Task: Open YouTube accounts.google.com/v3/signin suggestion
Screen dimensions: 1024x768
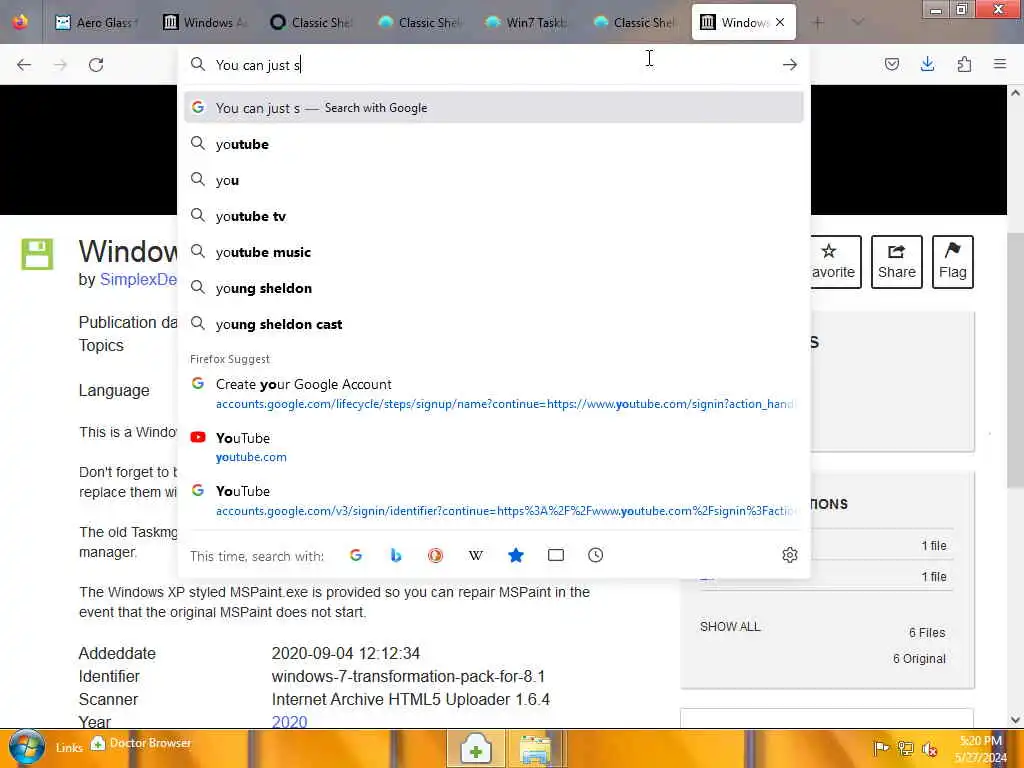Action: [x=494, y=501]
